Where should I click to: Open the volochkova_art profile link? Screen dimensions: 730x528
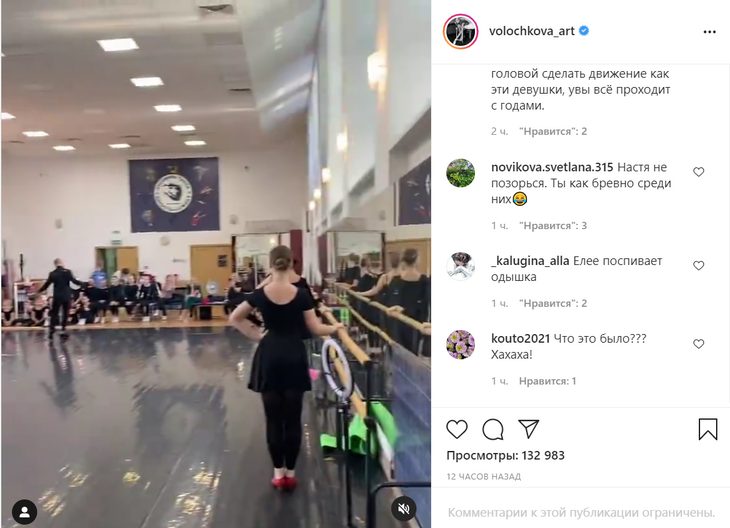pos(532,31)
